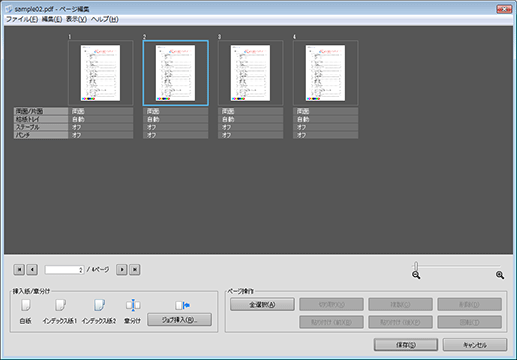Click the zoom out magnifier icon

[416, 275]
